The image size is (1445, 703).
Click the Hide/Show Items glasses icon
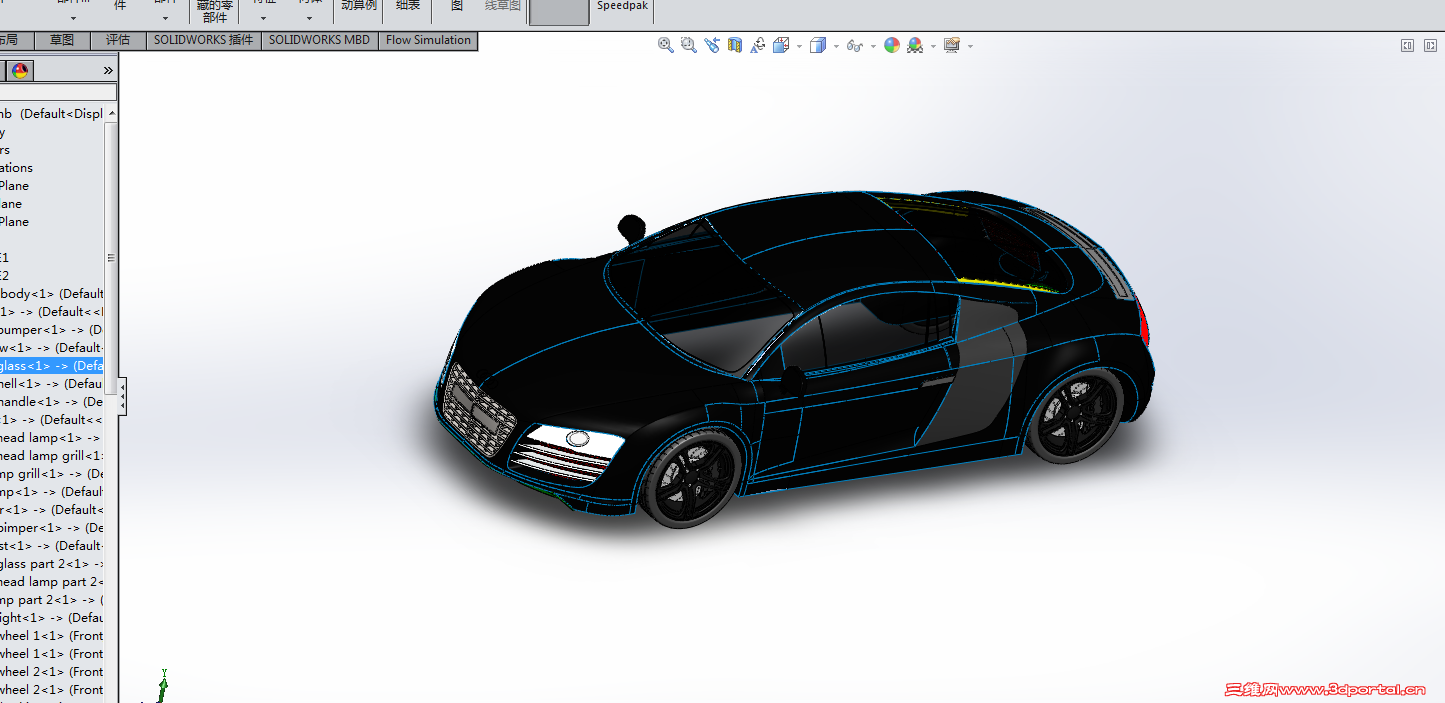(854, 45)
